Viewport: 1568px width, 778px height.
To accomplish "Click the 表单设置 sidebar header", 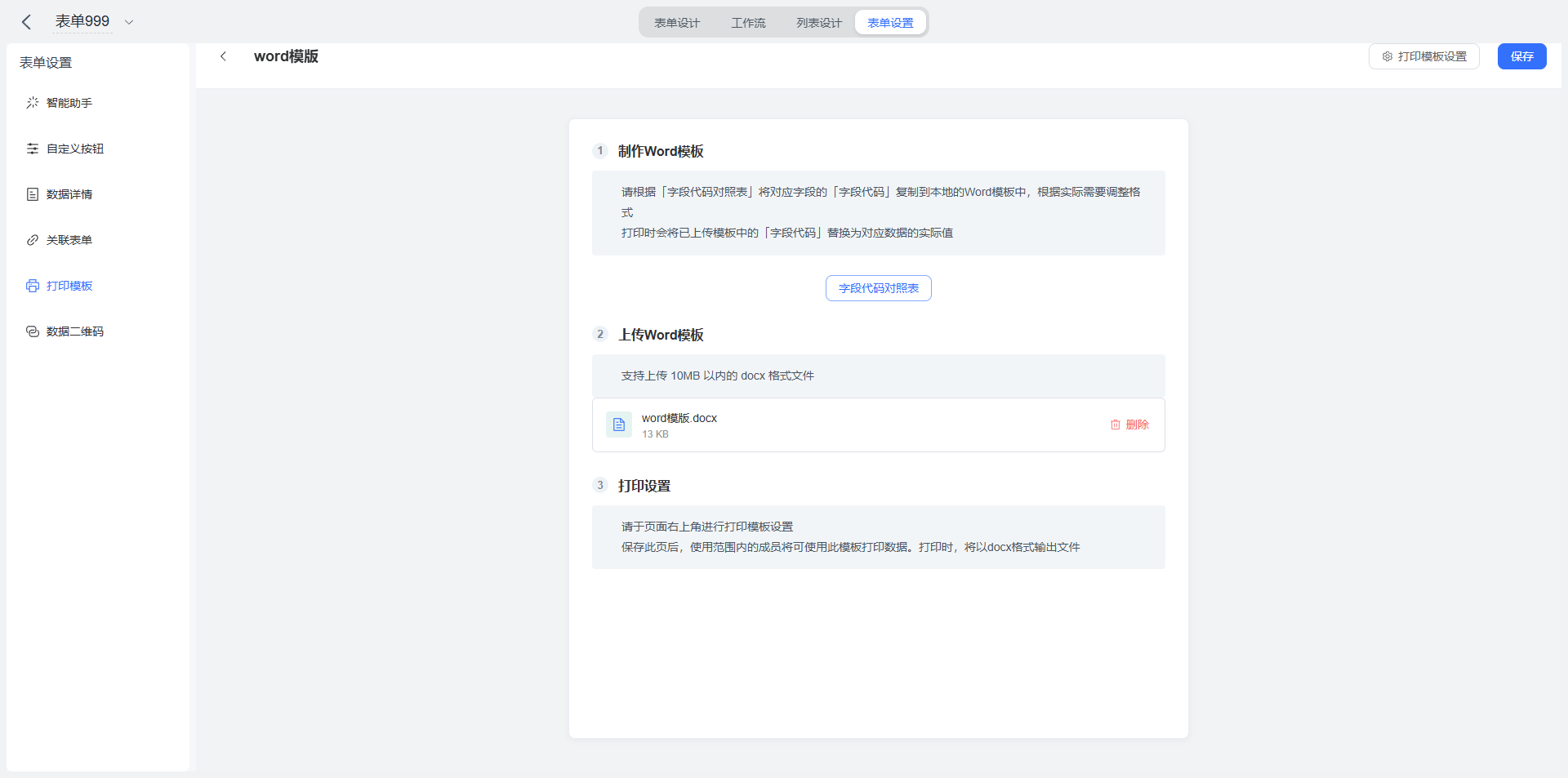I will 46,63.
